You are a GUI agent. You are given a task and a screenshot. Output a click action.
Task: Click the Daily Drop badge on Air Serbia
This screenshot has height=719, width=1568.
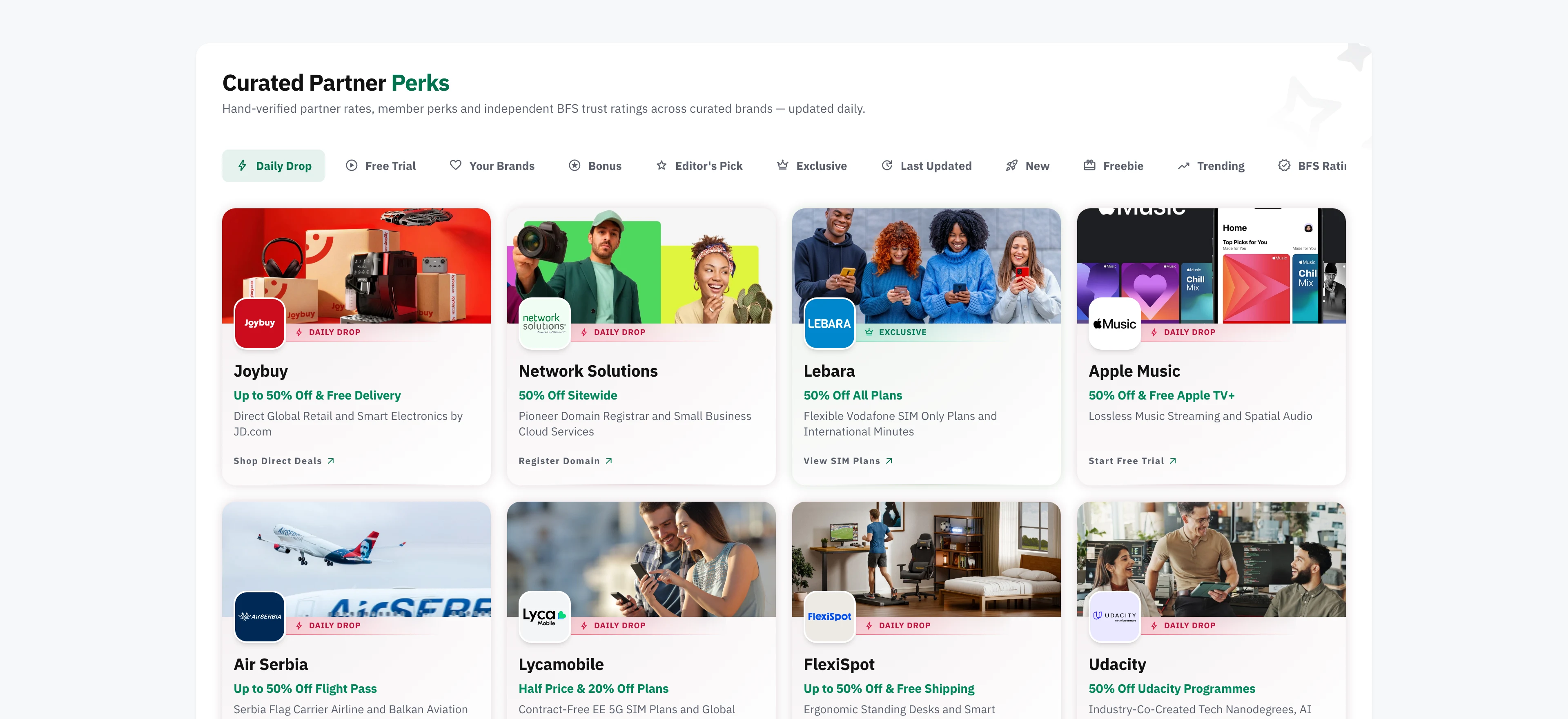pos(327,625)
